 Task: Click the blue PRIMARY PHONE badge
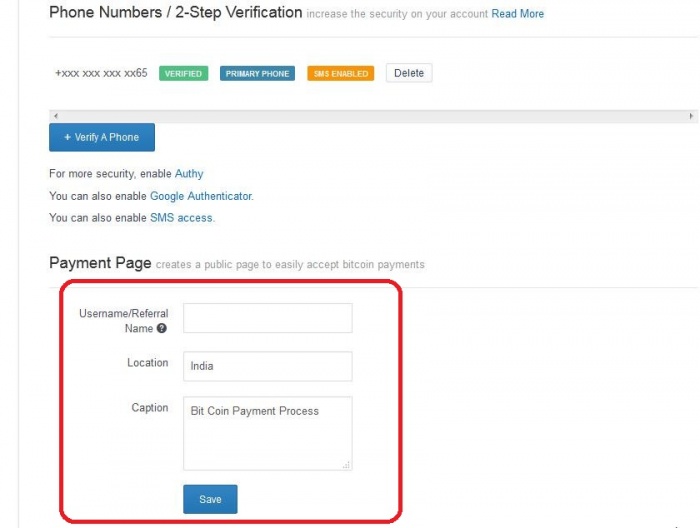coord(257,74)
